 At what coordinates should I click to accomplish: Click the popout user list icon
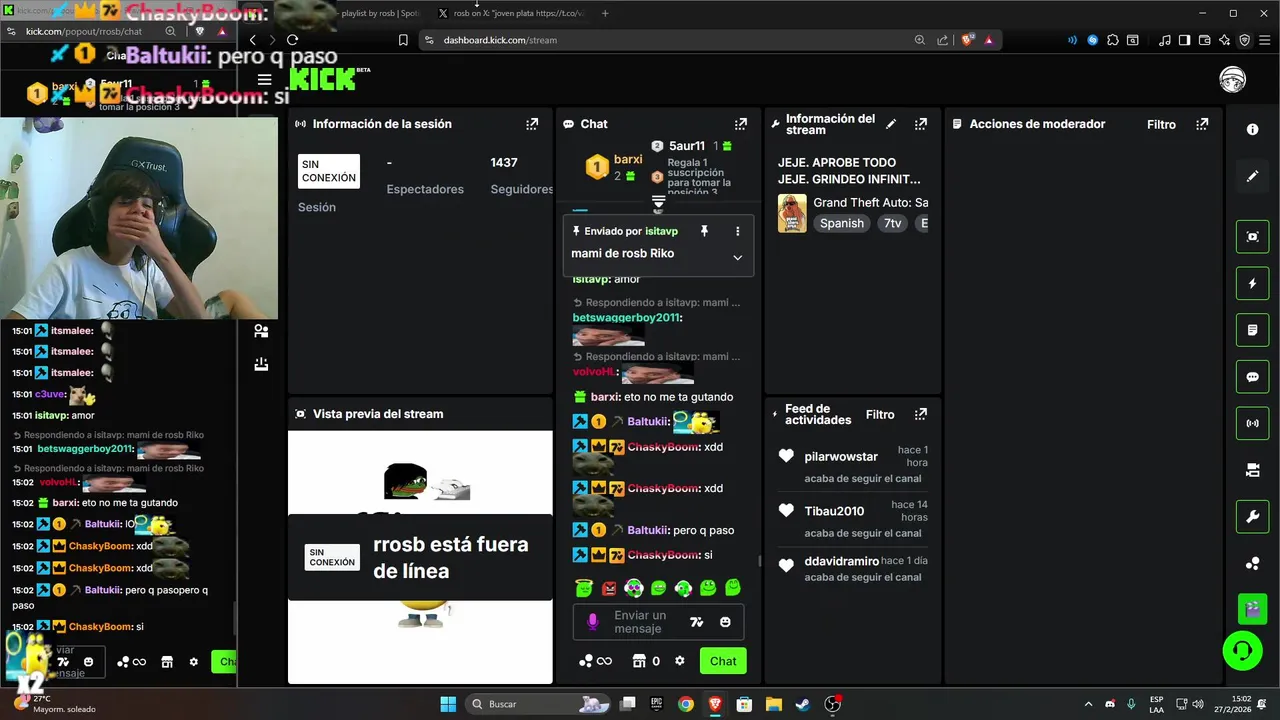(261, 331)
